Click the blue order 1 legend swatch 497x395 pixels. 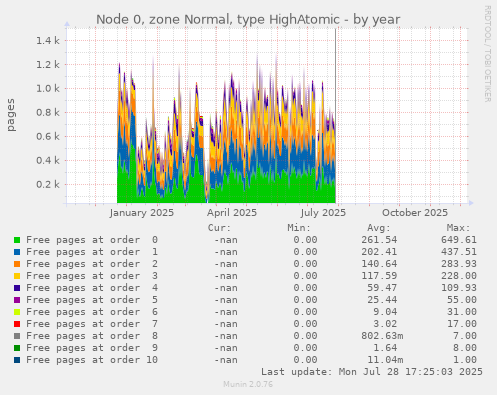(x=17, y=252)
